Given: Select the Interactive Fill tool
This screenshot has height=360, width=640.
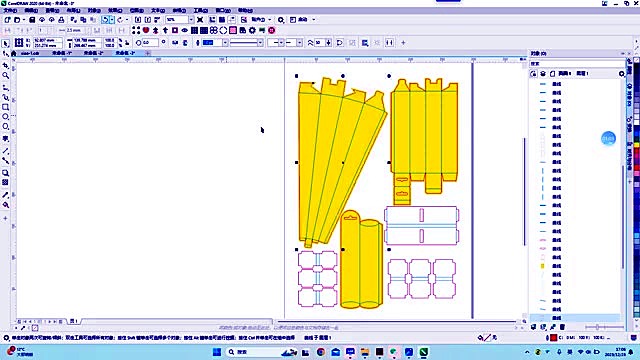Looking at the screenshot, I should tap(5, 205).
